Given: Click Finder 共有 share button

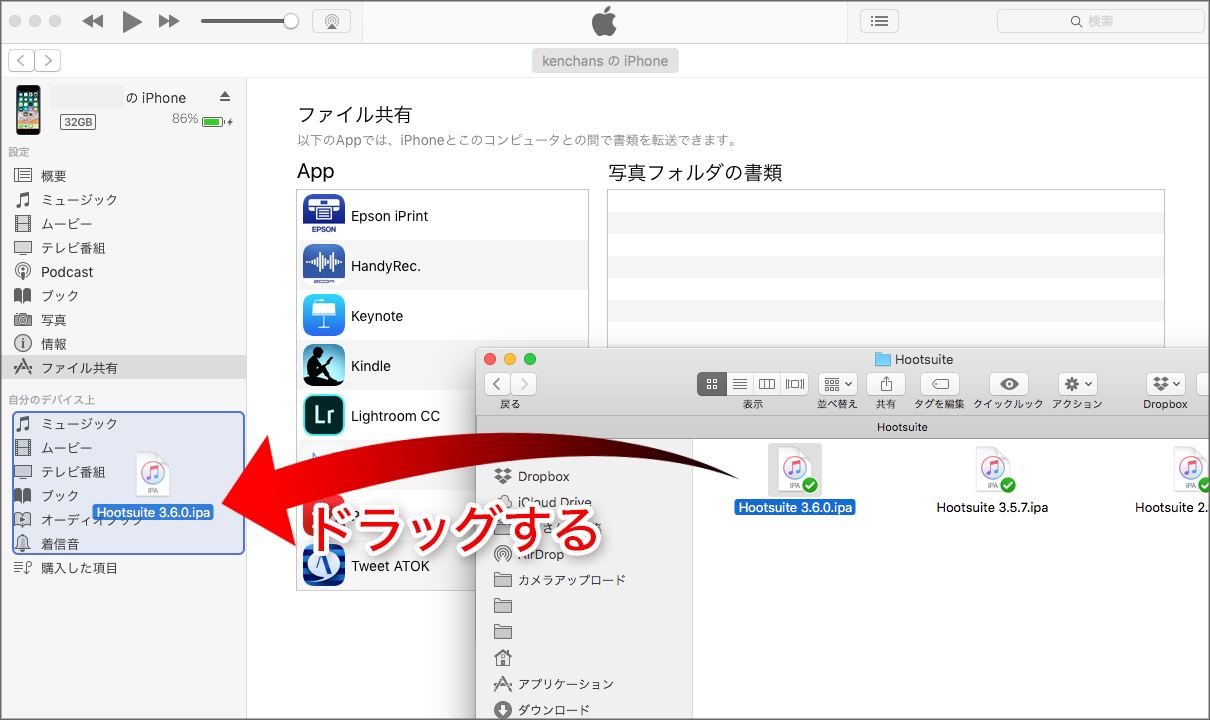Looking at the screenshot, I should click(886, 384).
